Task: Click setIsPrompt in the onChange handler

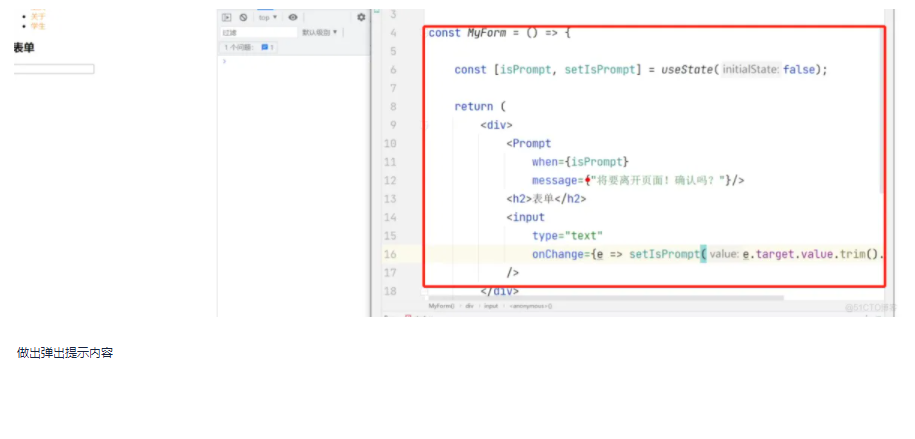Action: (664, 255)
